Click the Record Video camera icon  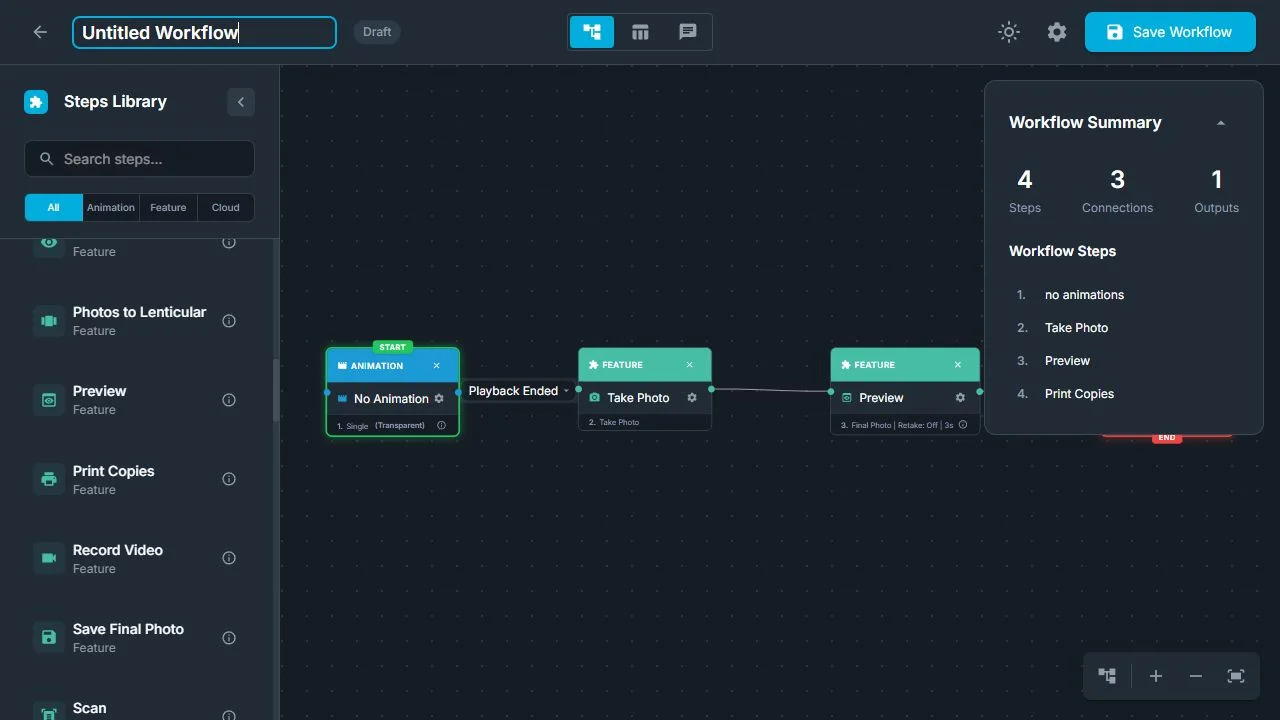tap(49, 558)
